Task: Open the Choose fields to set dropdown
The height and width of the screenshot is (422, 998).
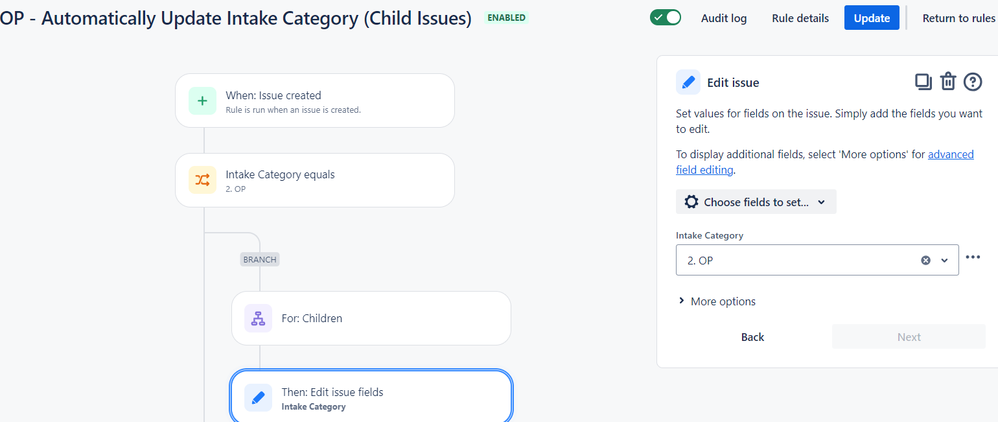Action: (756, 202)
